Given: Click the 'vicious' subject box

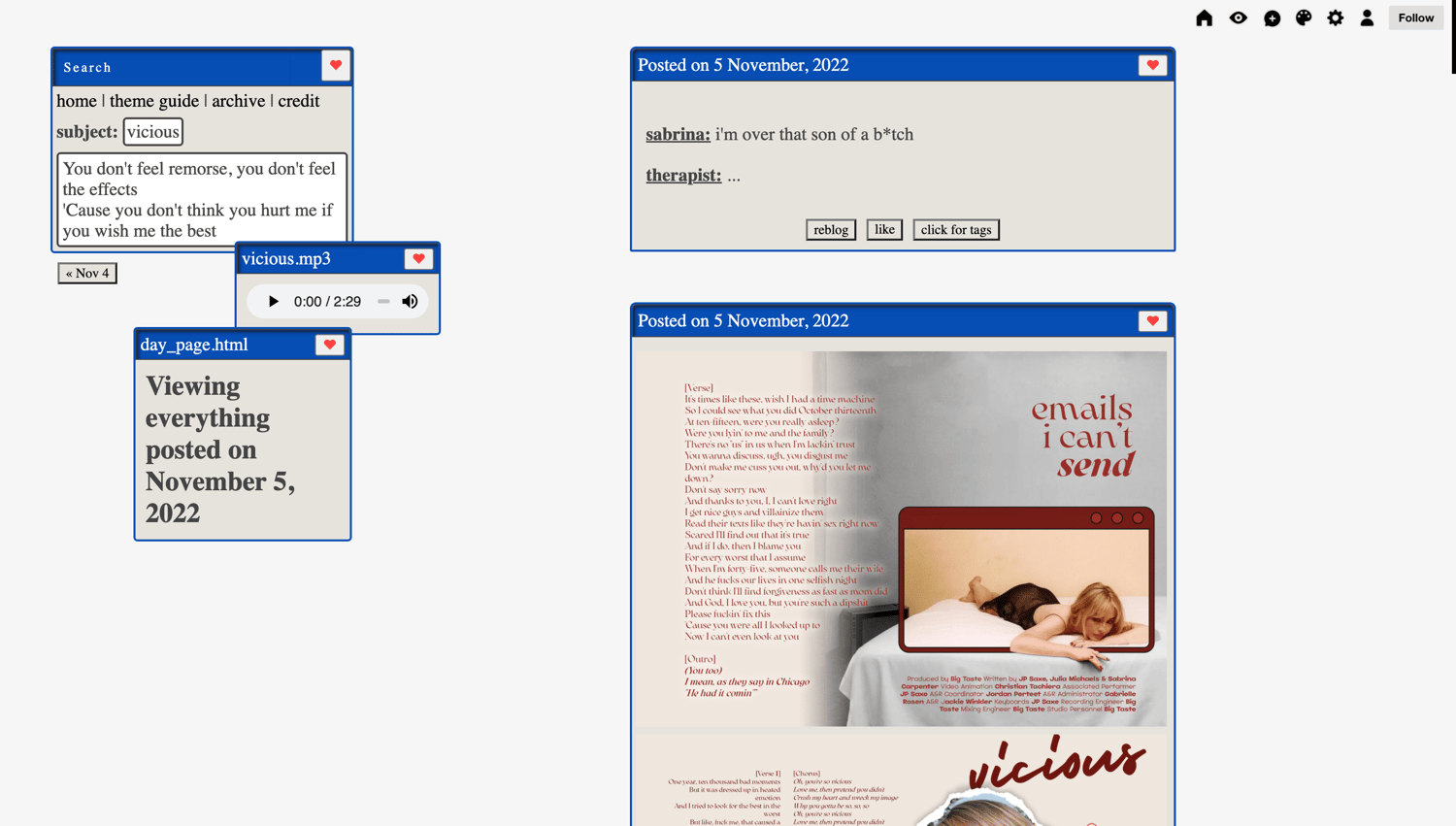Looking at the screenshot, I should point(153,132).
